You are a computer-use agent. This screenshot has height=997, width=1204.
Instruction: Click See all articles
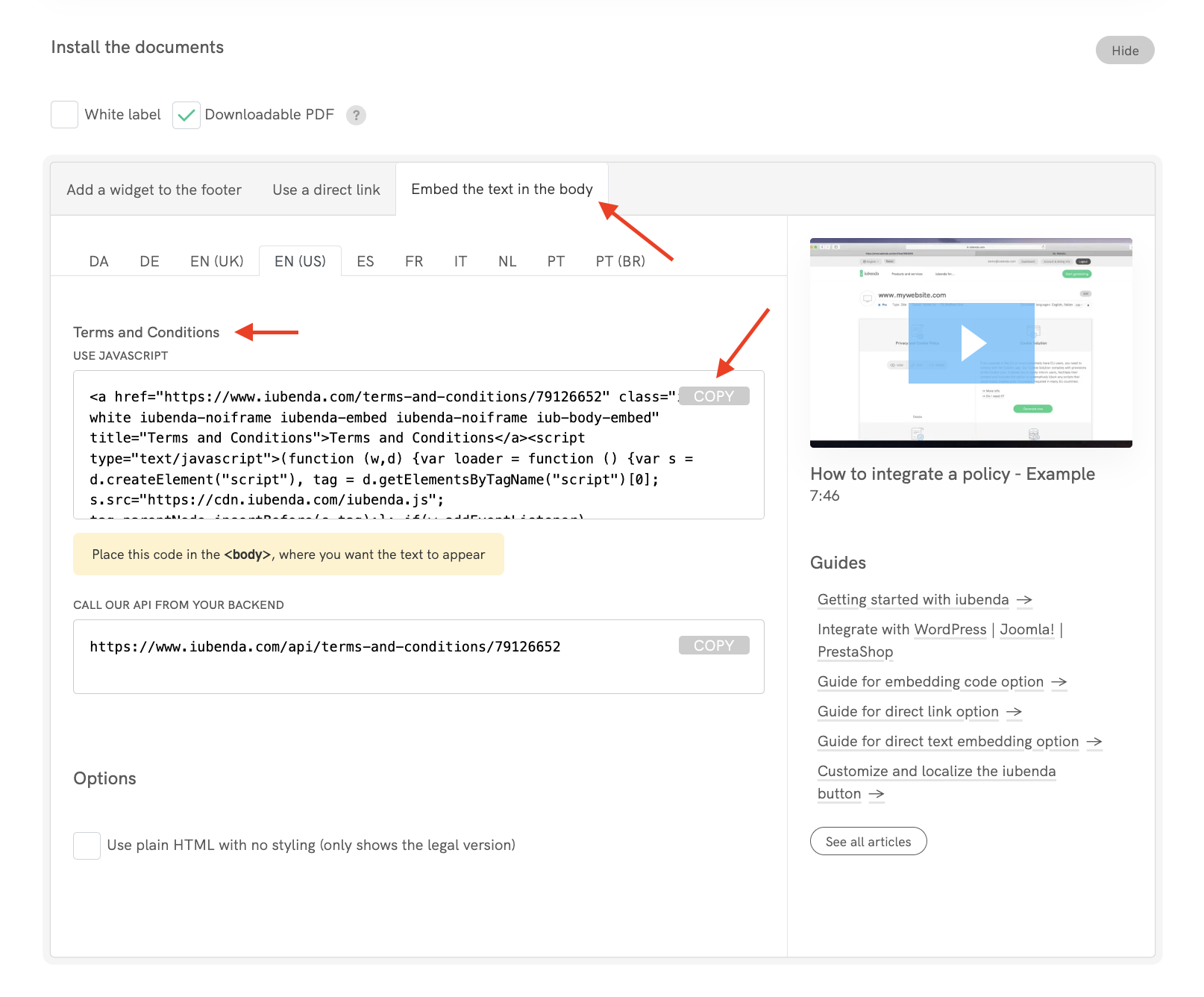[868, 841]
